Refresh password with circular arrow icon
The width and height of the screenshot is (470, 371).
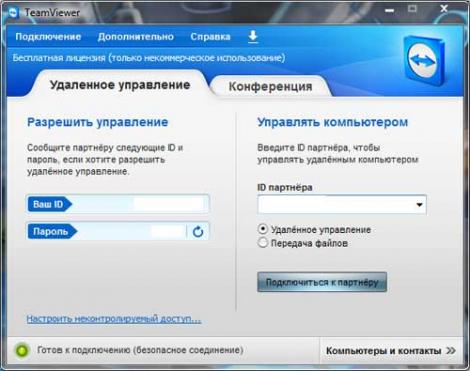[198, 231]
